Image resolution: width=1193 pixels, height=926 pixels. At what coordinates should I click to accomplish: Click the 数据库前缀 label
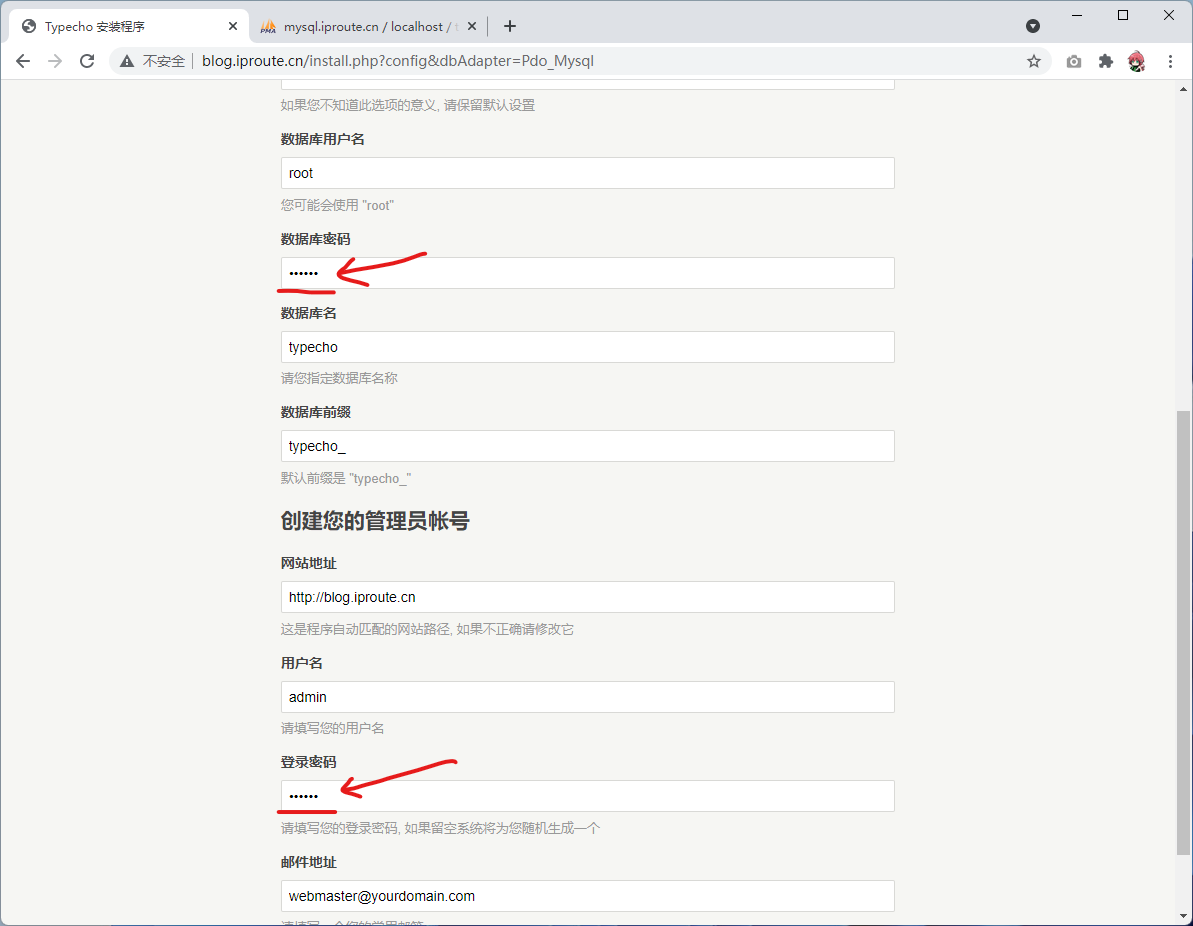(316, 412)
